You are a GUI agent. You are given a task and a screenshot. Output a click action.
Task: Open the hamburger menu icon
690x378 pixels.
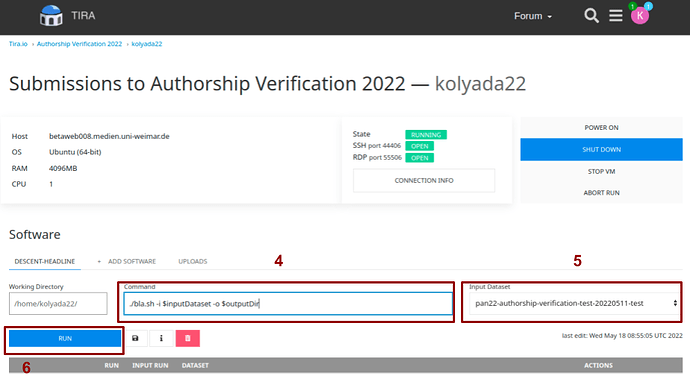click(616, 16)
